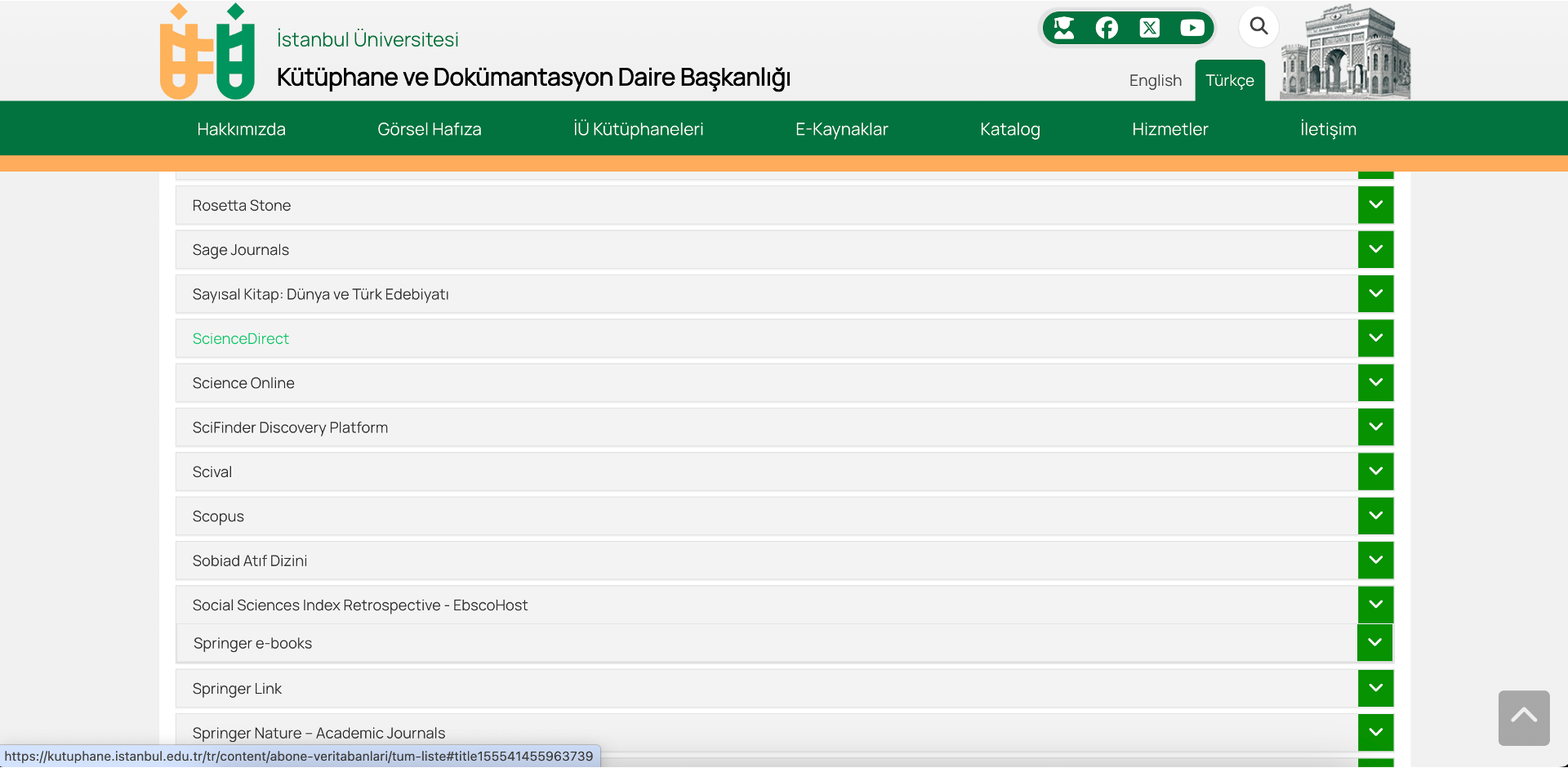
Task: Expand the Sage Journals chevron
Action: point(1375,249)
